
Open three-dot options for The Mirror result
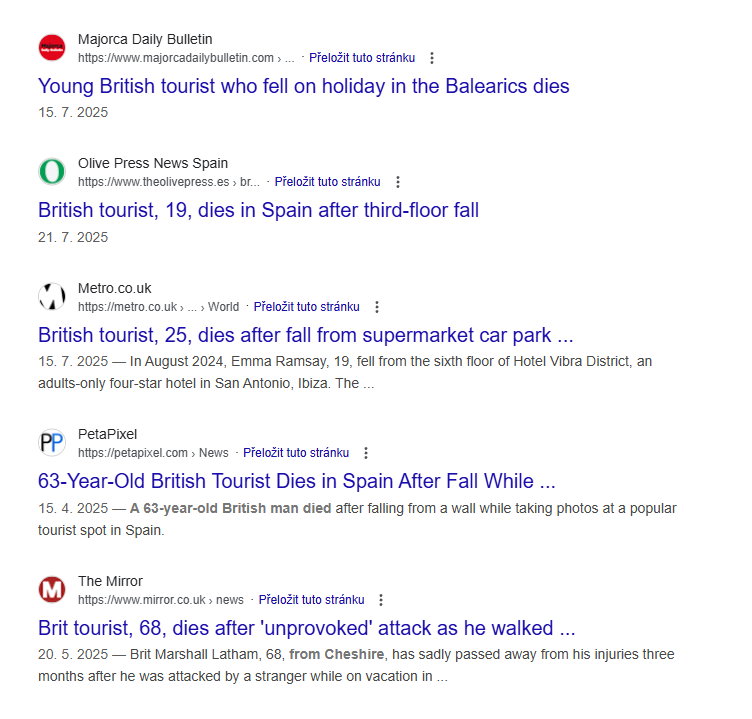pyautogui.click(x=381, y=600)
